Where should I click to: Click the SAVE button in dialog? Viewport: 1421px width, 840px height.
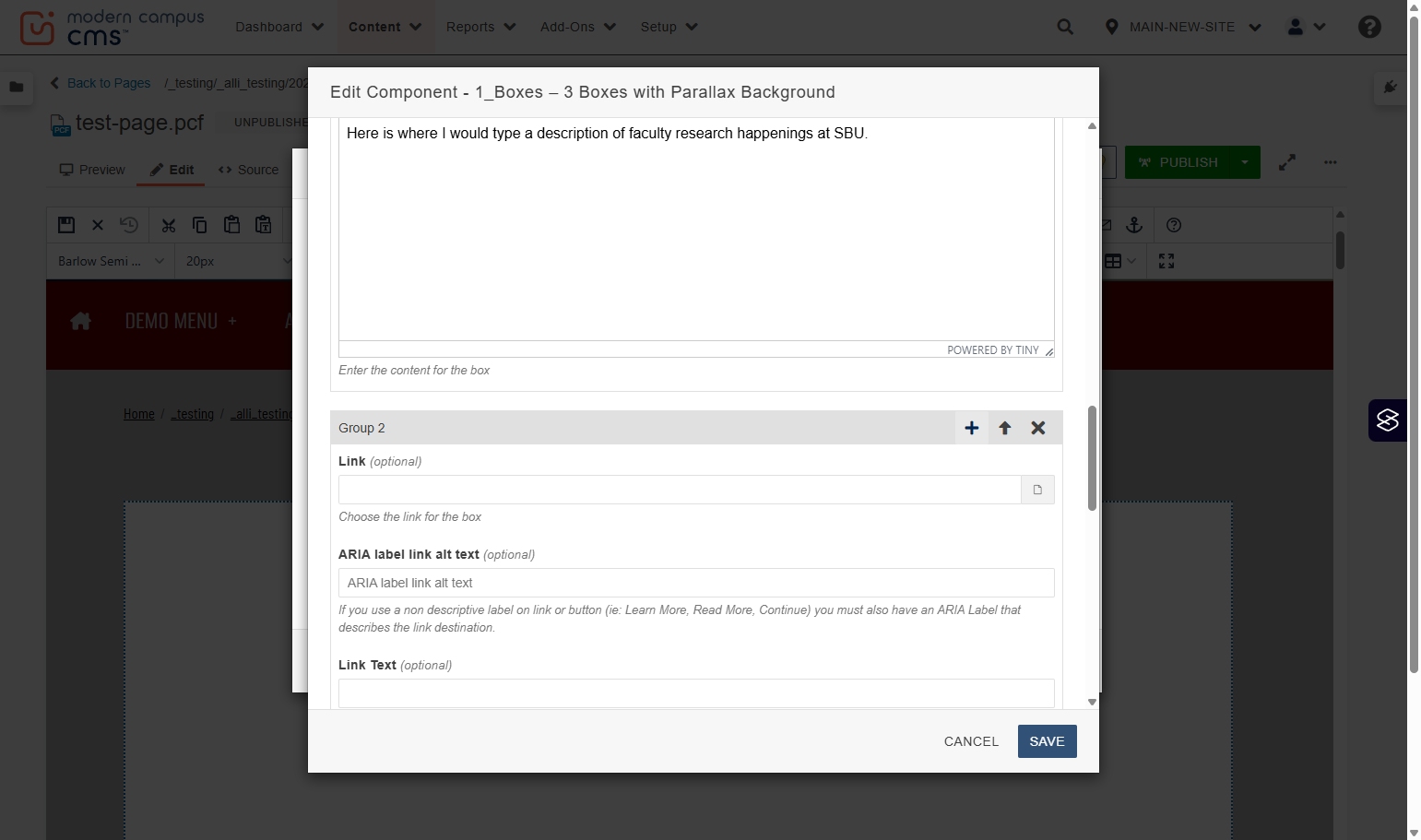[x=1047, y=741]
